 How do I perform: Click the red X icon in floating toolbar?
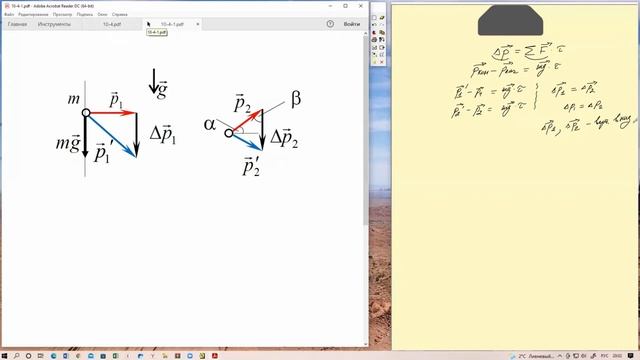pyautogui.click(x=382, y=62)
